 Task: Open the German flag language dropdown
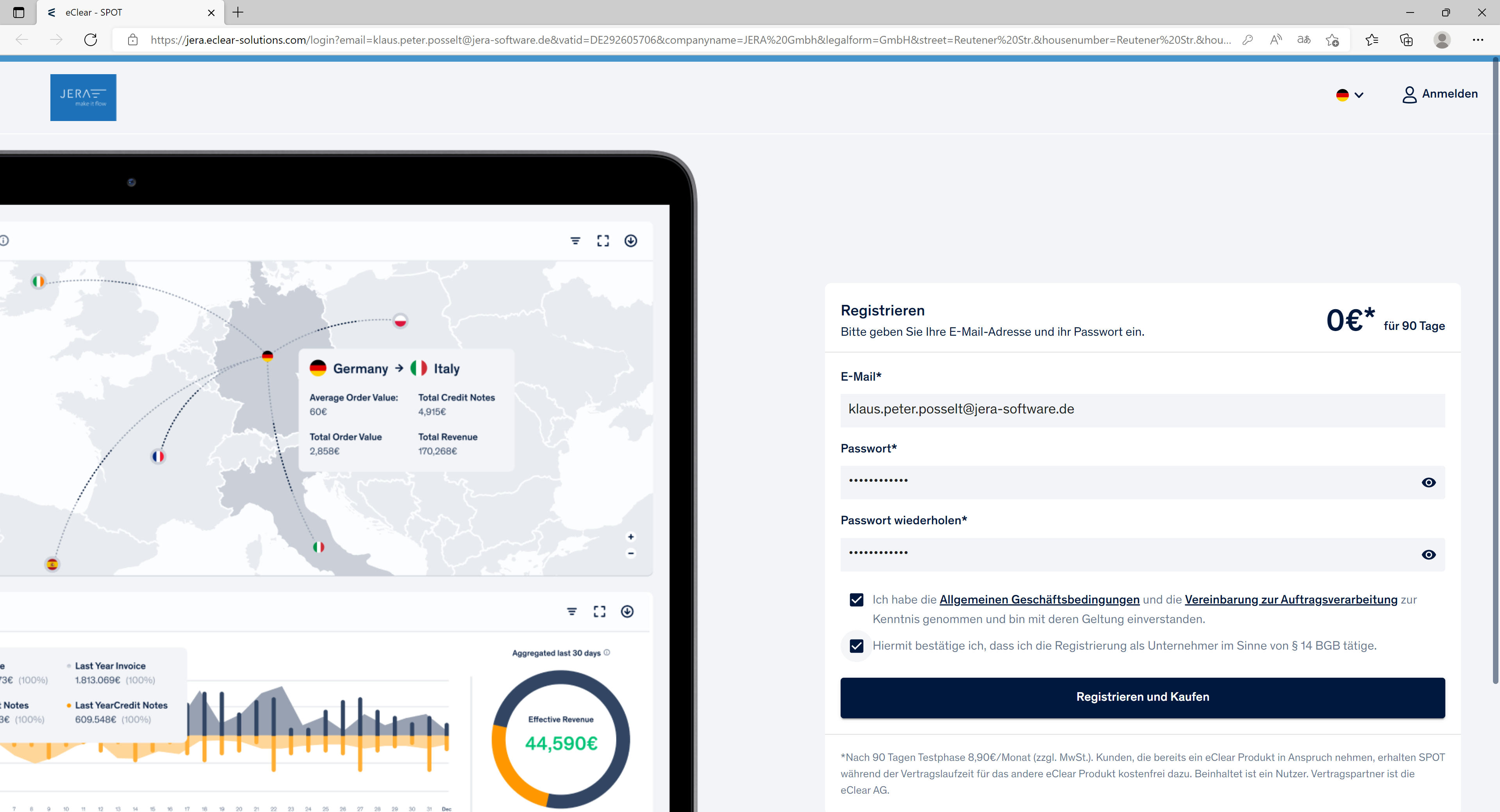tap(1349, 95)
